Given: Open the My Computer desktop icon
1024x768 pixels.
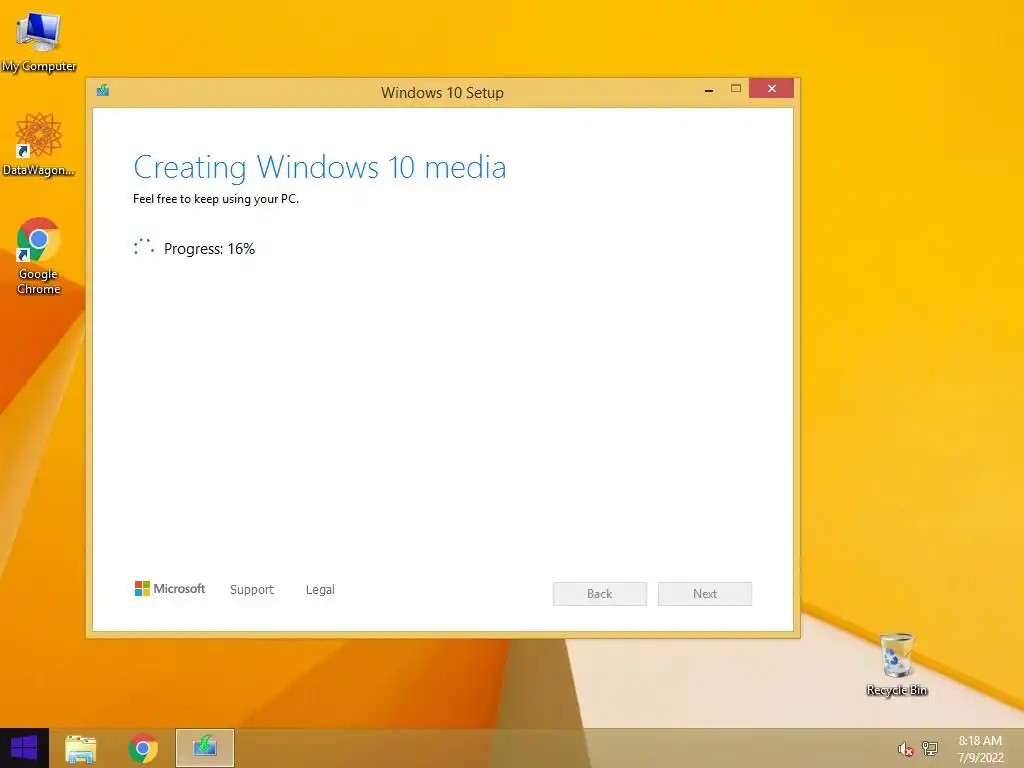Looking at the screenshot, I should (x=39, y=41).
